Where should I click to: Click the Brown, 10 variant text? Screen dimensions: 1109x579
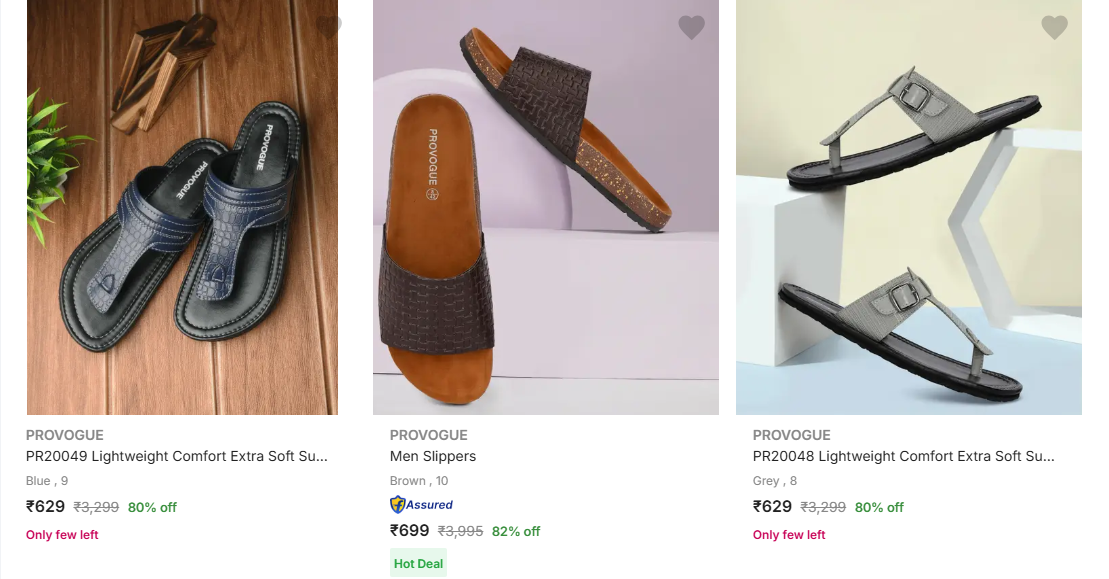click(419, 481)
